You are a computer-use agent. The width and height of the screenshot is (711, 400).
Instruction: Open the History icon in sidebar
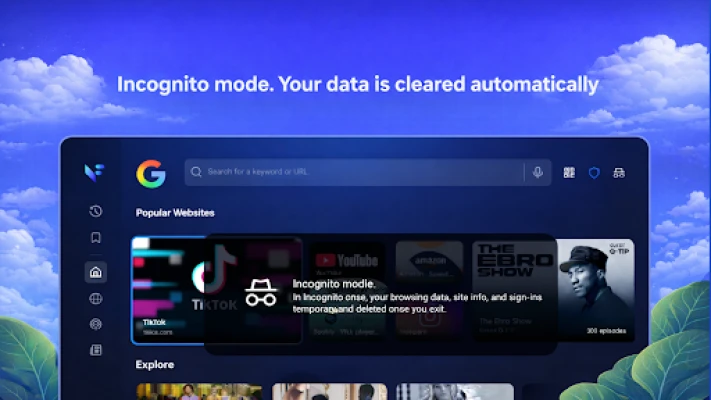click(x=96, y=211)
